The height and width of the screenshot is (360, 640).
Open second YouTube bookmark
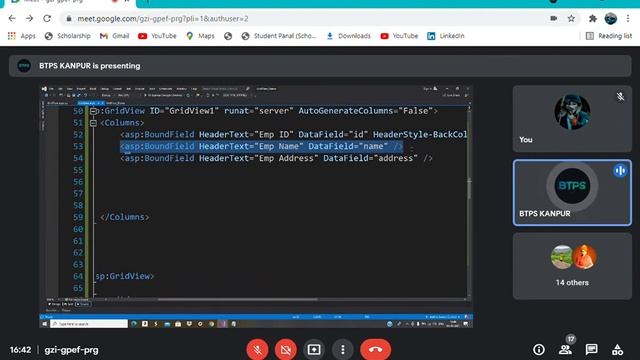pyautogui.click(x=399, y=36)
